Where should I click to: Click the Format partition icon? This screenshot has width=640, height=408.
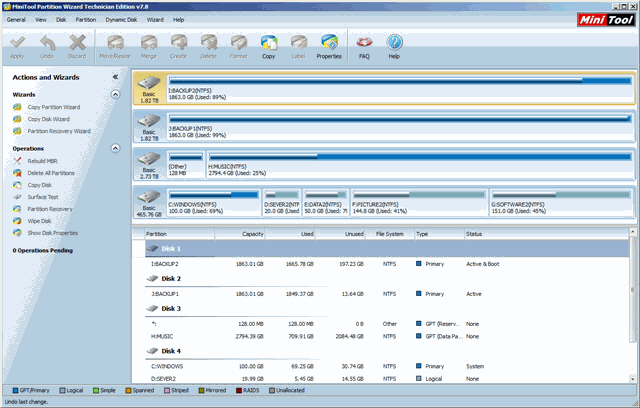(239, 47)
